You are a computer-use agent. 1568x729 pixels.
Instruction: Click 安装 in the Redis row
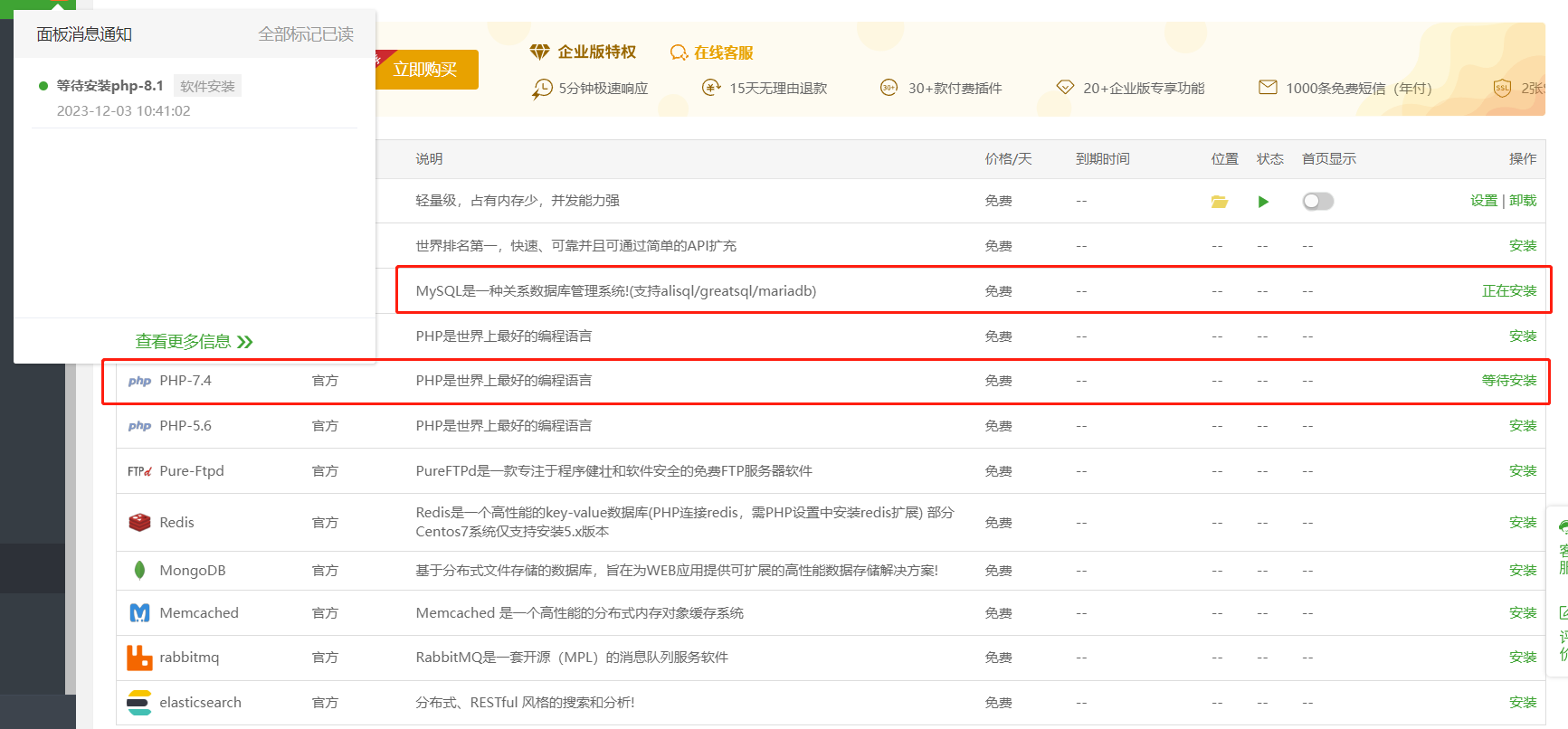(x=1523, y=523)
